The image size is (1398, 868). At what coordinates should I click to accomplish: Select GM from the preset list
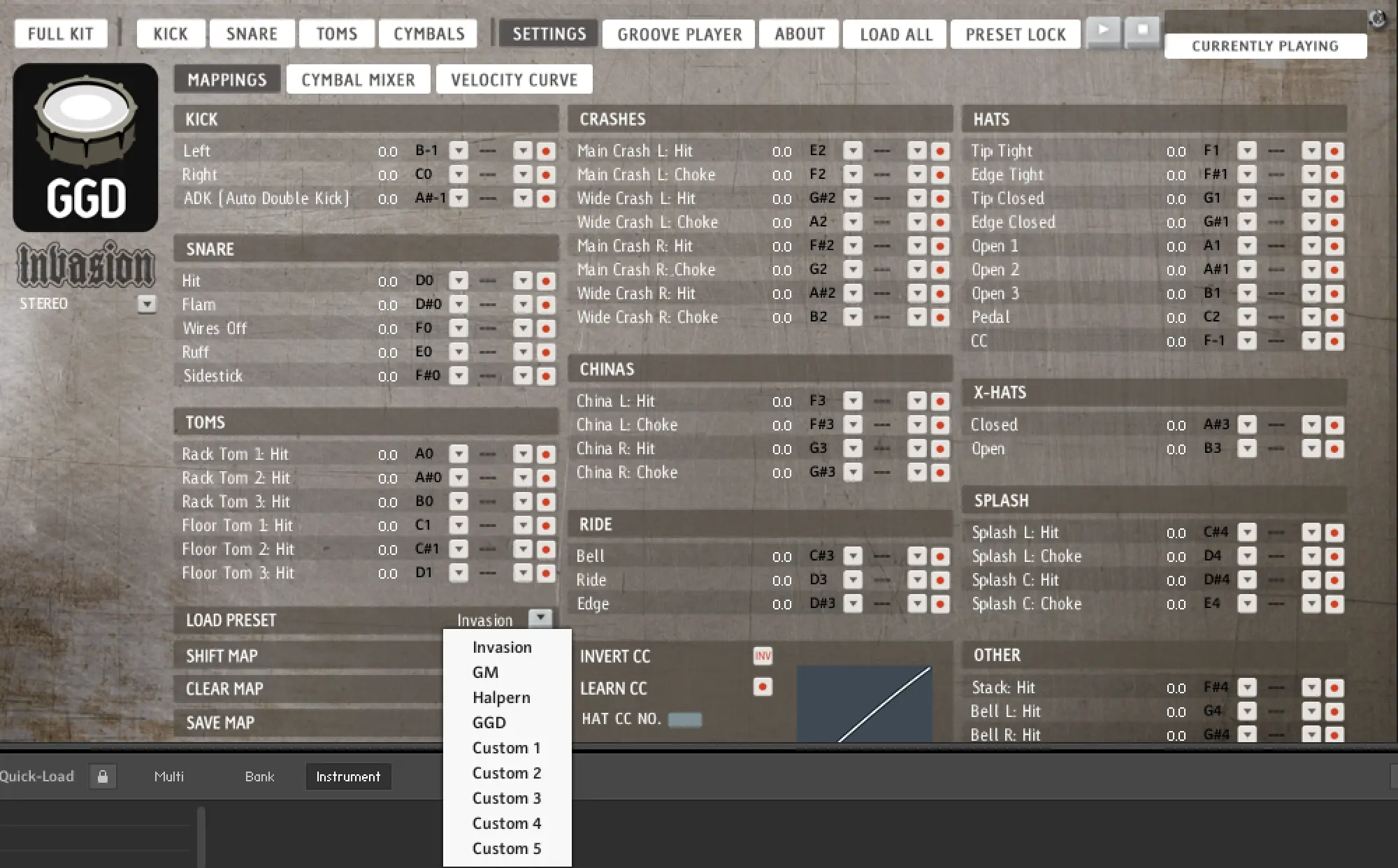[x=507, y=672]
